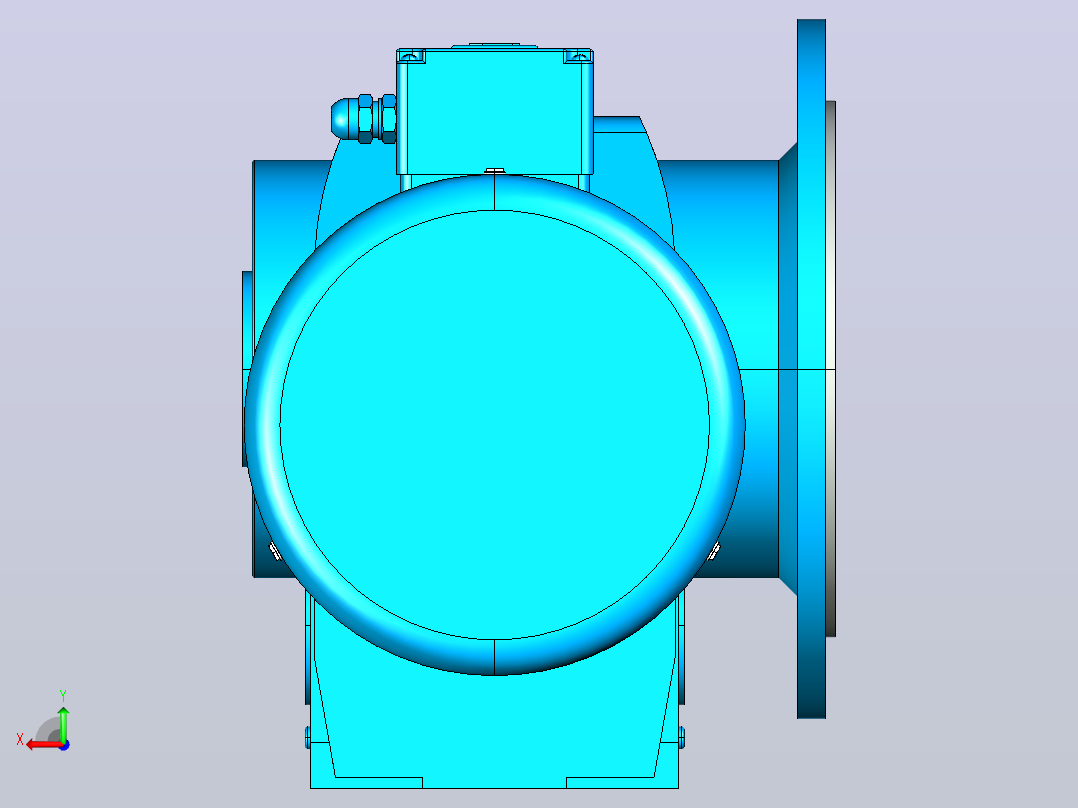
Task: Select the tall mounting flange plate at right
Action: [x=811, y=369]
